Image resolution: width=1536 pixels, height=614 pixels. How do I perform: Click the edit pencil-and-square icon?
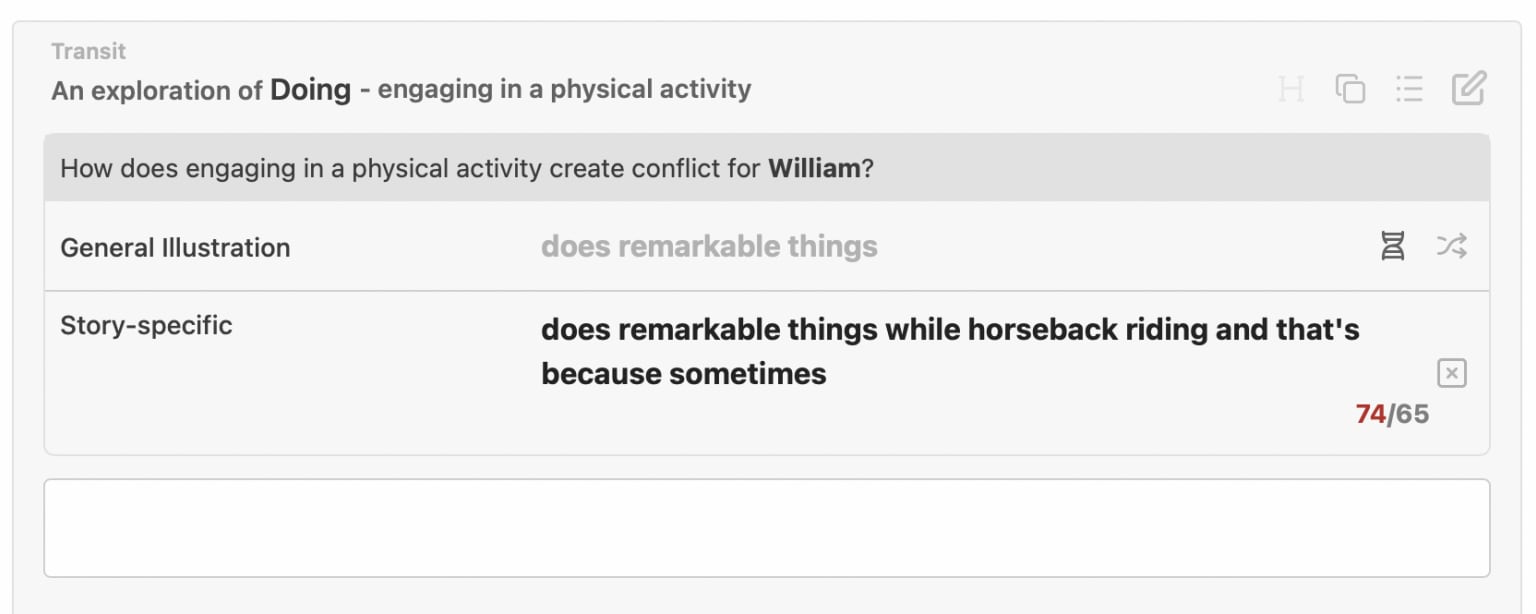point(1469,88)
